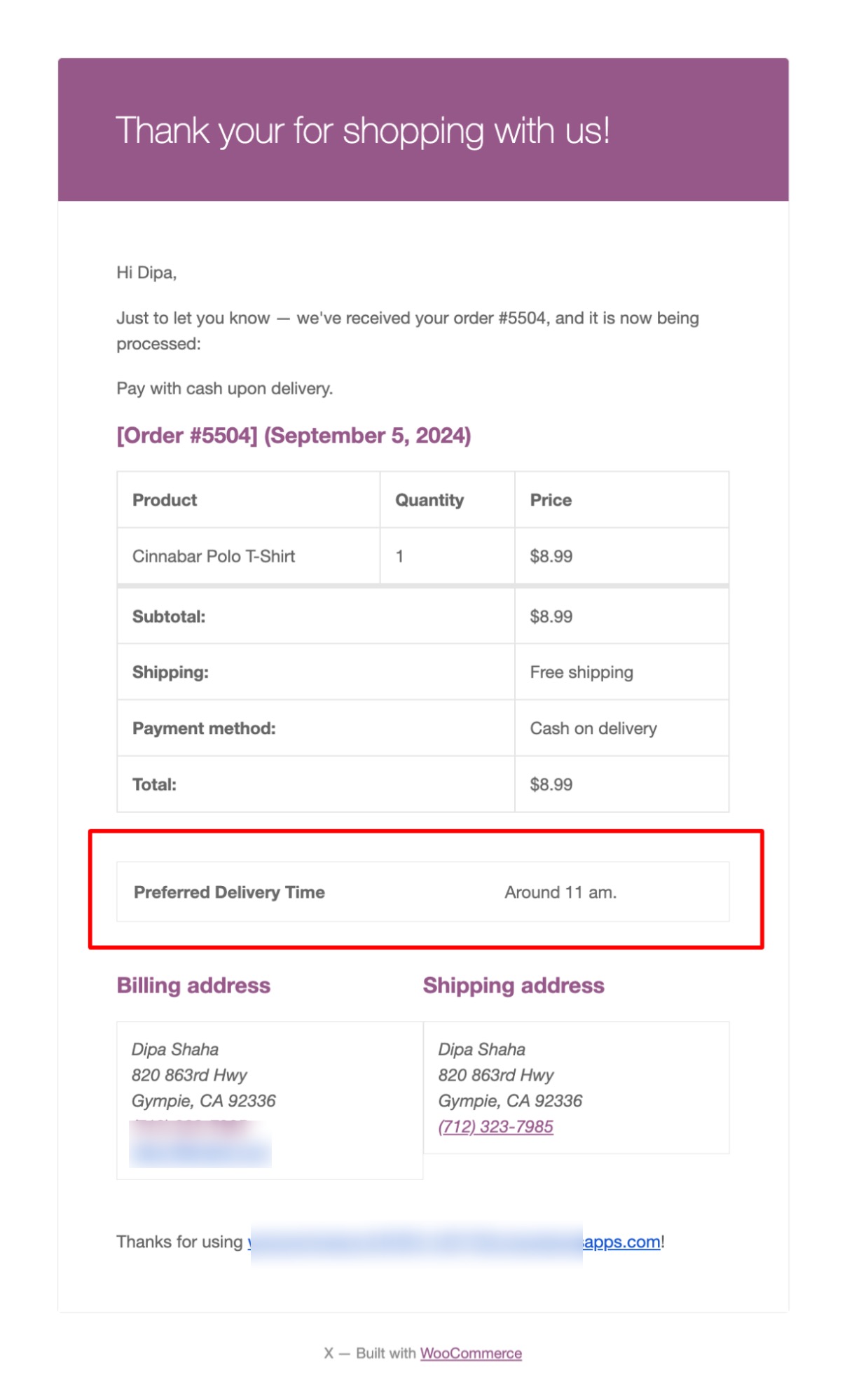Select the Free shipping cell
The height and width of the screenshot is (1400, 854).
tap(621, 672)
